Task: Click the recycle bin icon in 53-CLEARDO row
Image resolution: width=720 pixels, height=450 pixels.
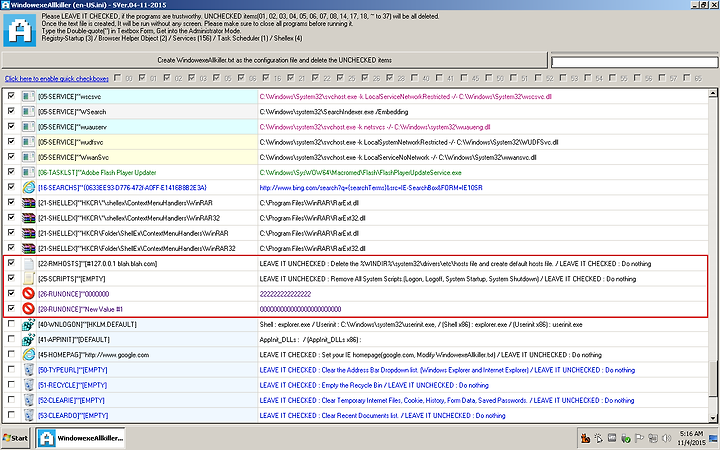Action: point(28,415)
